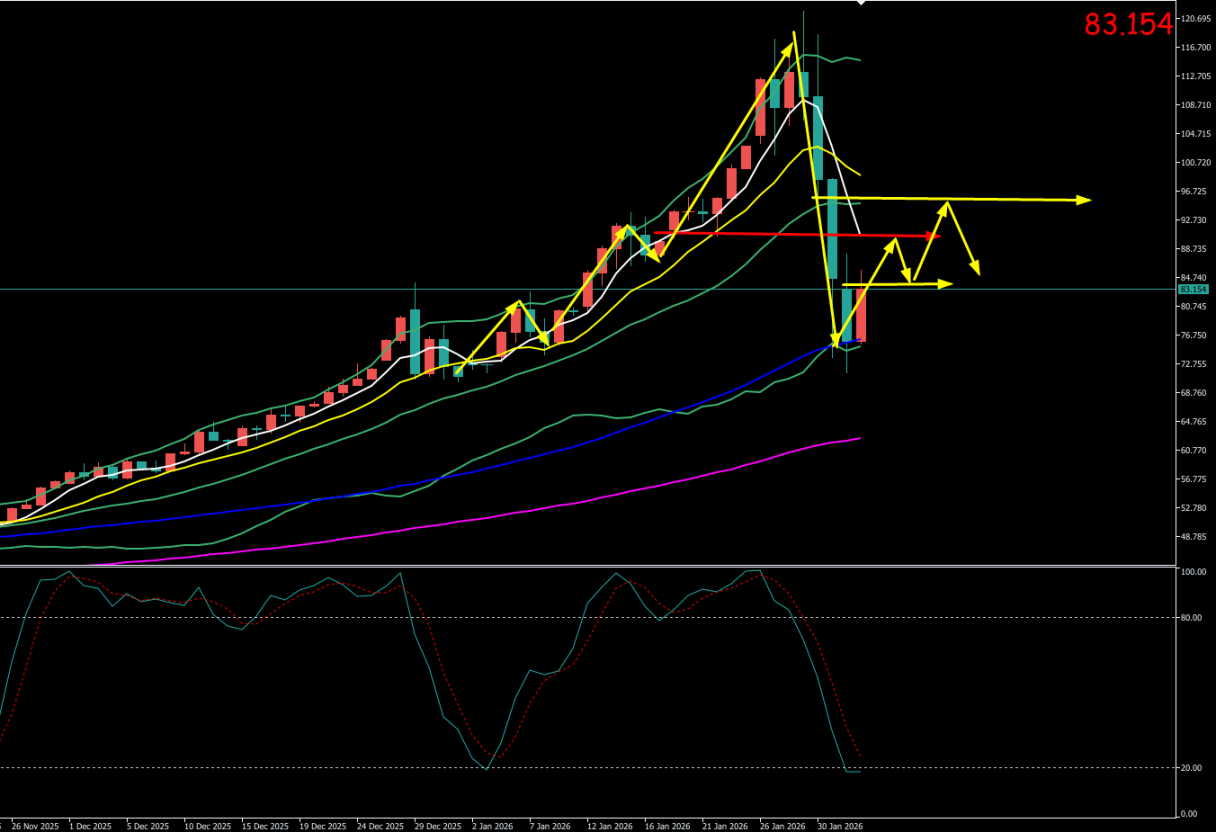This screenshot has height=832, width=1216.
Task: Select the 20.00 oscillator level label
Action: [x=1193, y=768]
